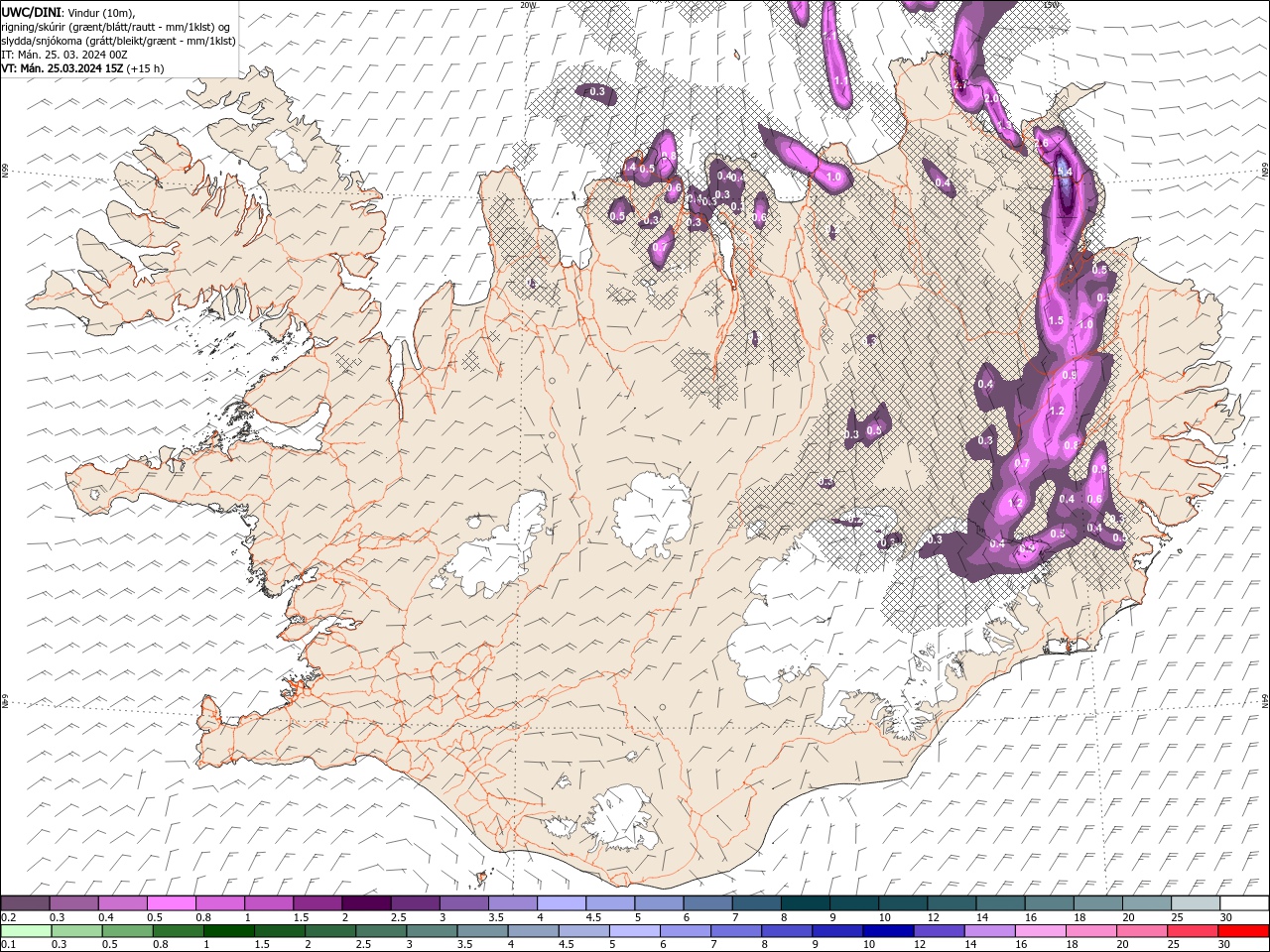Pick the violet rain swatch starting at 12
The height and width of the screenshot is (952, 1270).
coord(939,931)
